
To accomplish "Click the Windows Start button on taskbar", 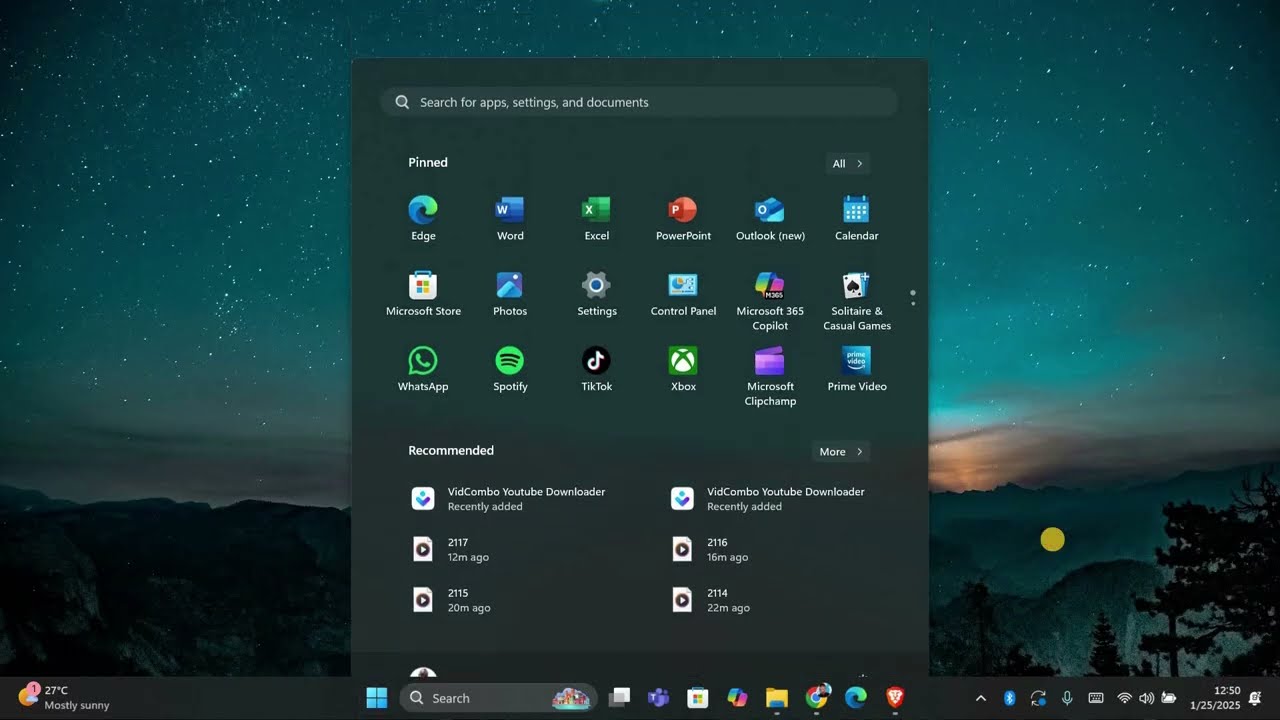I will pos(377,698).
